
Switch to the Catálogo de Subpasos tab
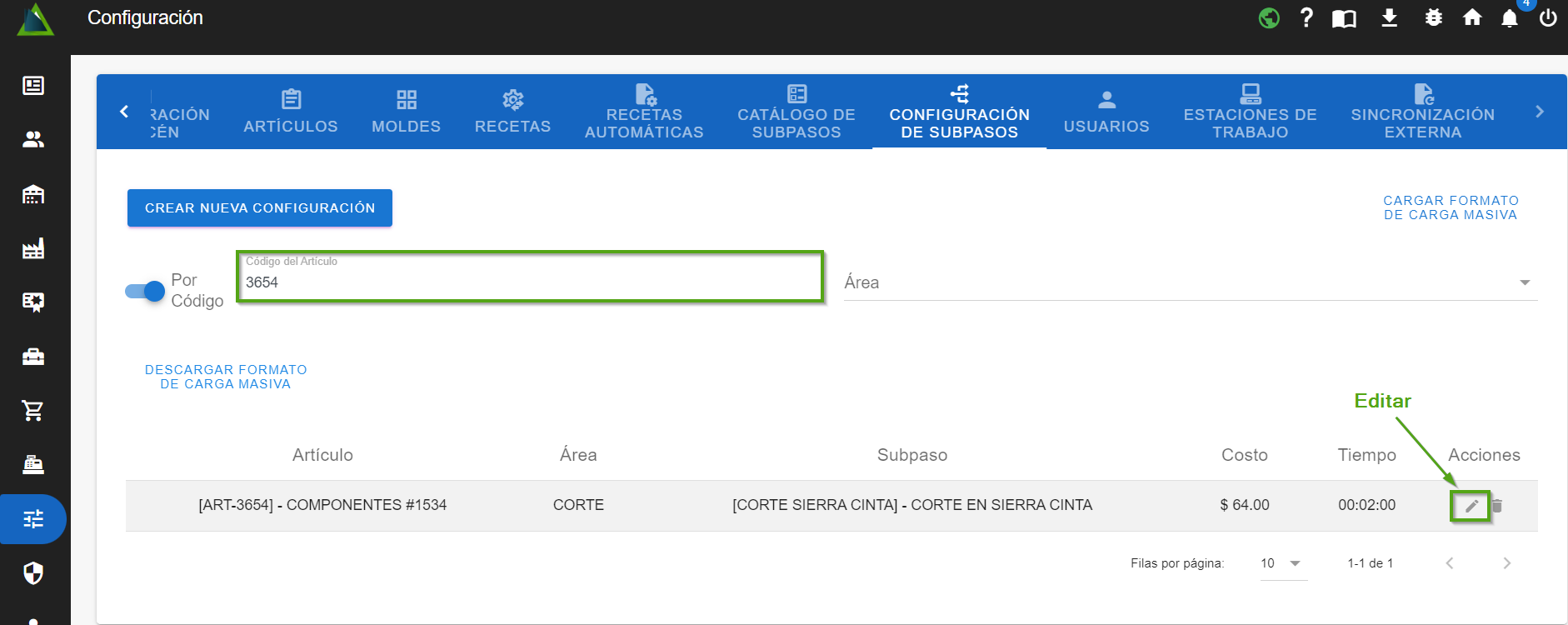tap(796, 112)
